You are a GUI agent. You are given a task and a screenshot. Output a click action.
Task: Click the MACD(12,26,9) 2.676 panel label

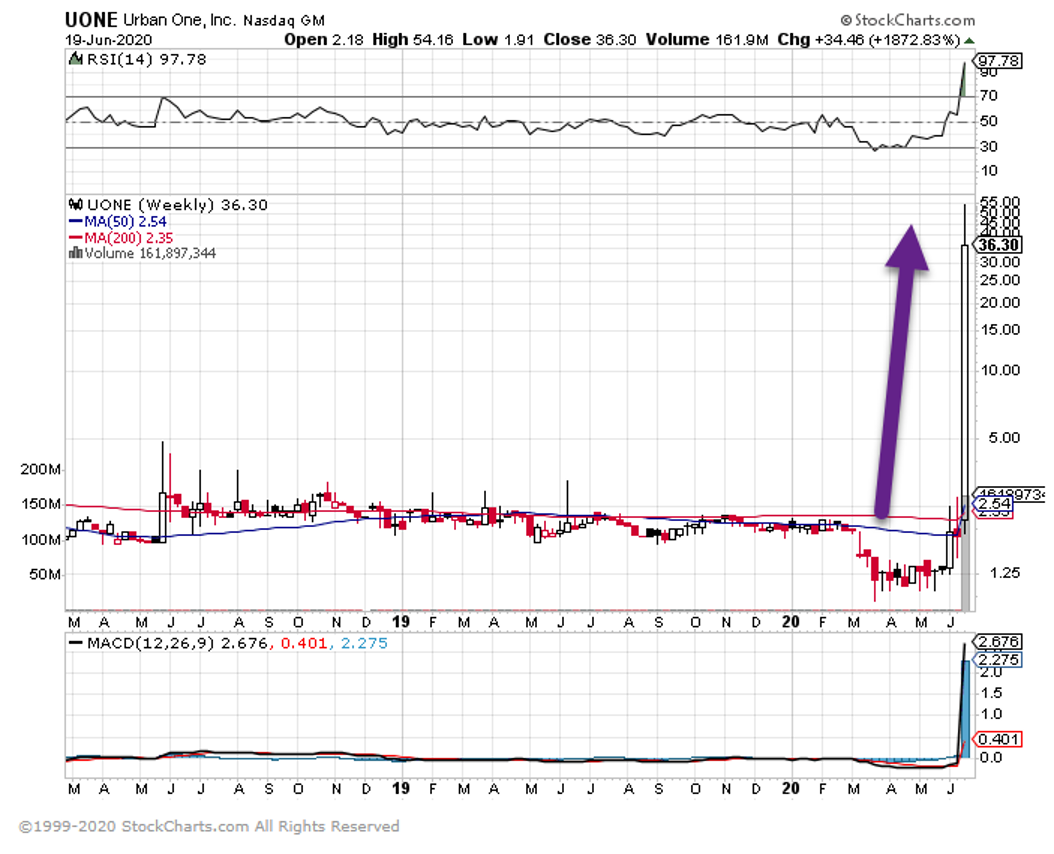[177, 644]
